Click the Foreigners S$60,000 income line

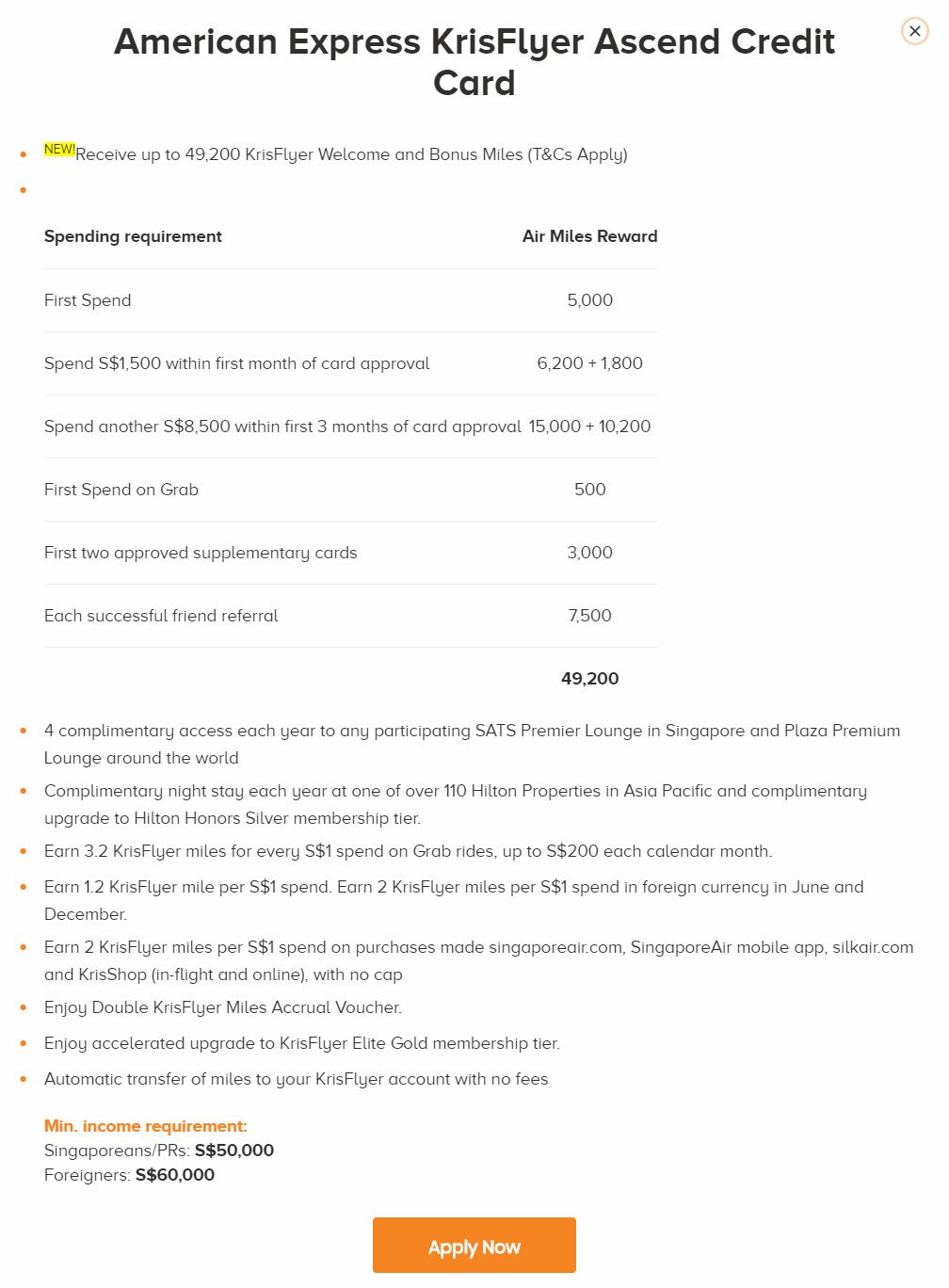pos(129,1175)
